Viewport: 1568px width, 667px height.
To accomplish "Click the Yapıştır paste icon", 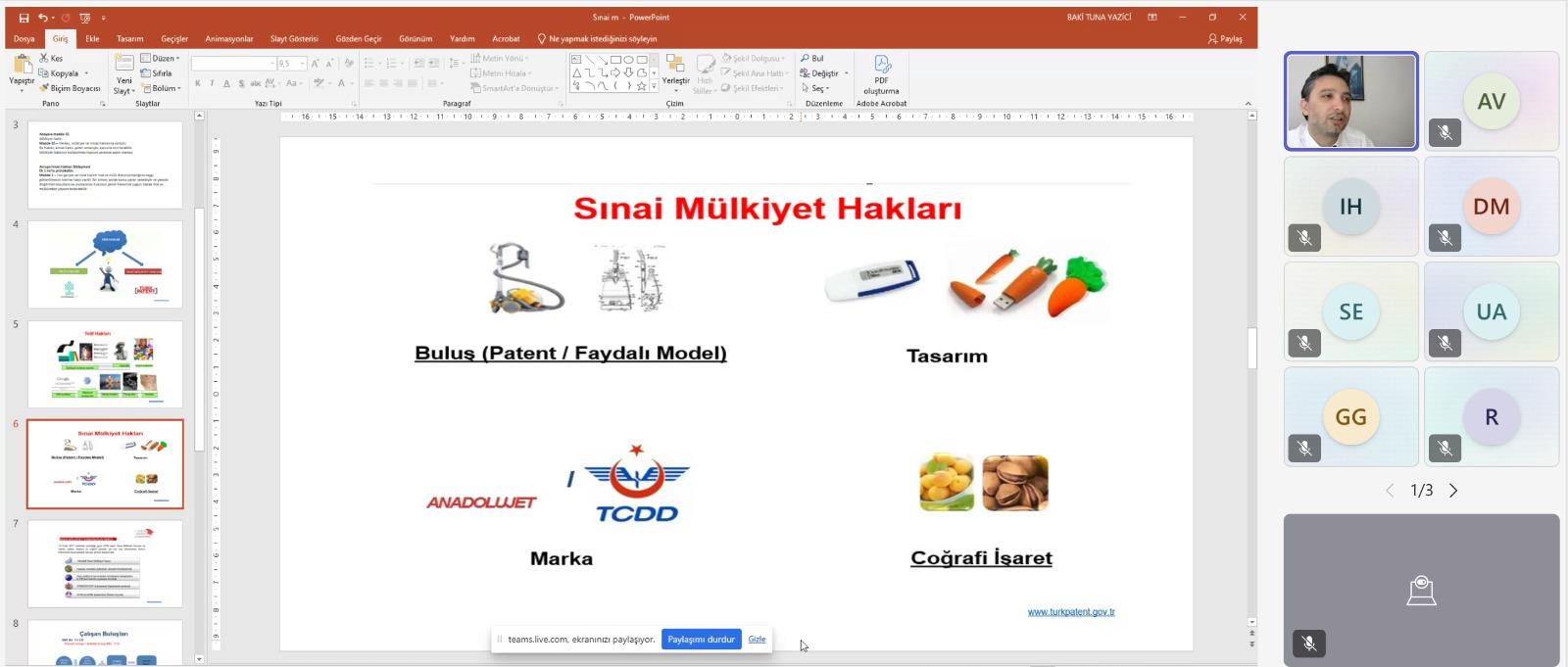I will click(x=21, y=67).
